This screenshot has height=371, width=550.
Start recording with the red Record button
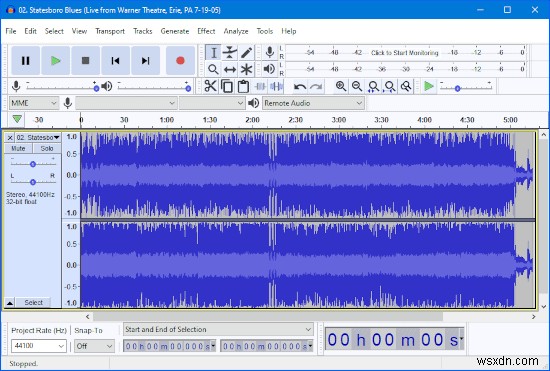(180, 61)
